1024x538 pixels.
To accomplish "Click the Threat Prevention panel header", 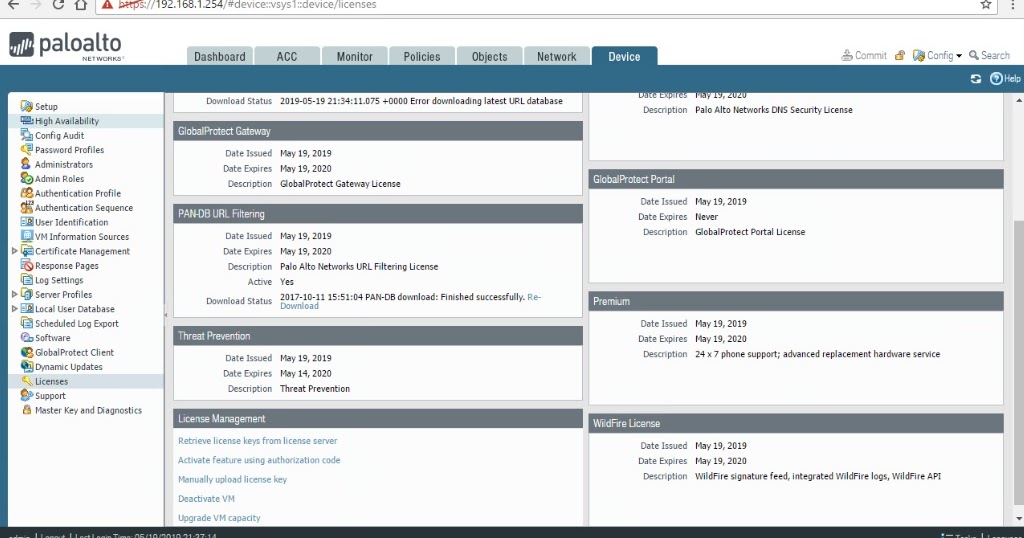I will [377, 336].
